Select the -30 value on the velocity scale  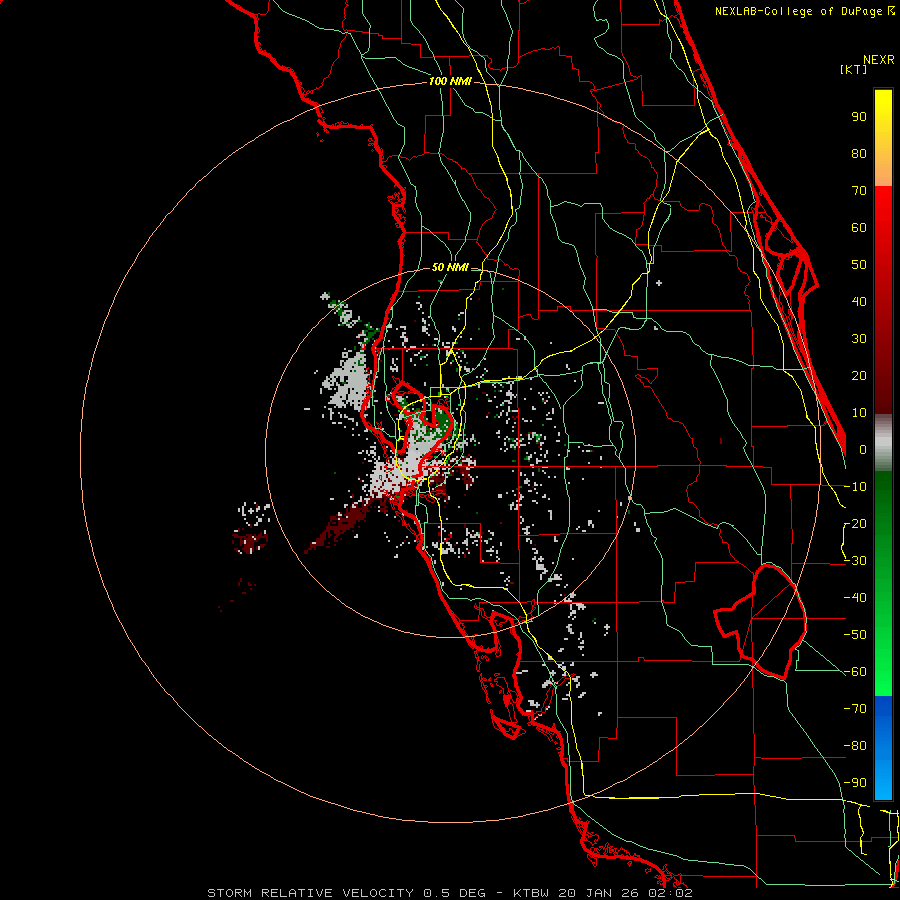[855, 561]
